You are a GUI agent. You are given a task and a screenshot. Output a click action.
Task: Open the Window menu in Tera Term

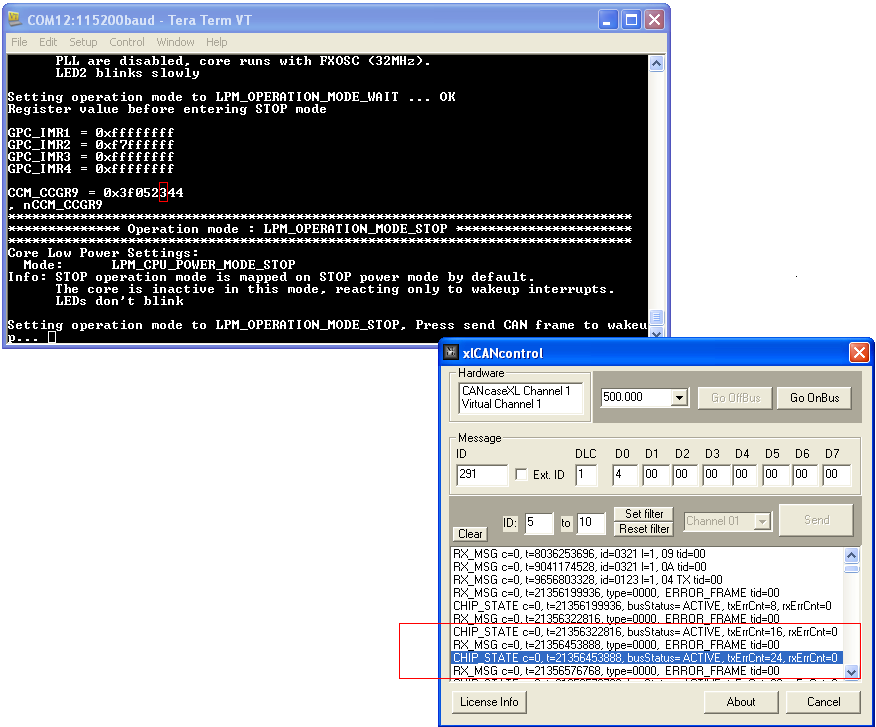175,42
